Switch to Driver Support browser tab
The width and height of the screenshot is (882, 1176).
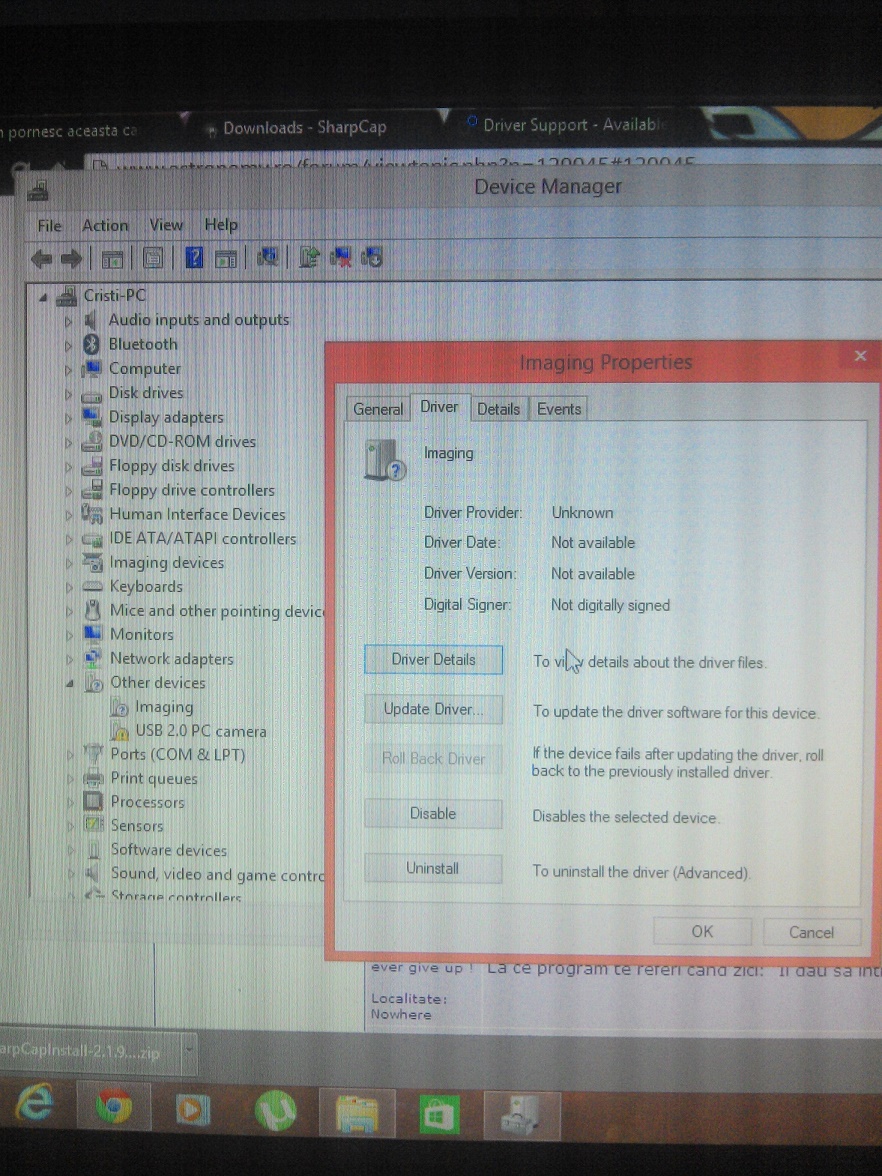[x=570, y=124]
